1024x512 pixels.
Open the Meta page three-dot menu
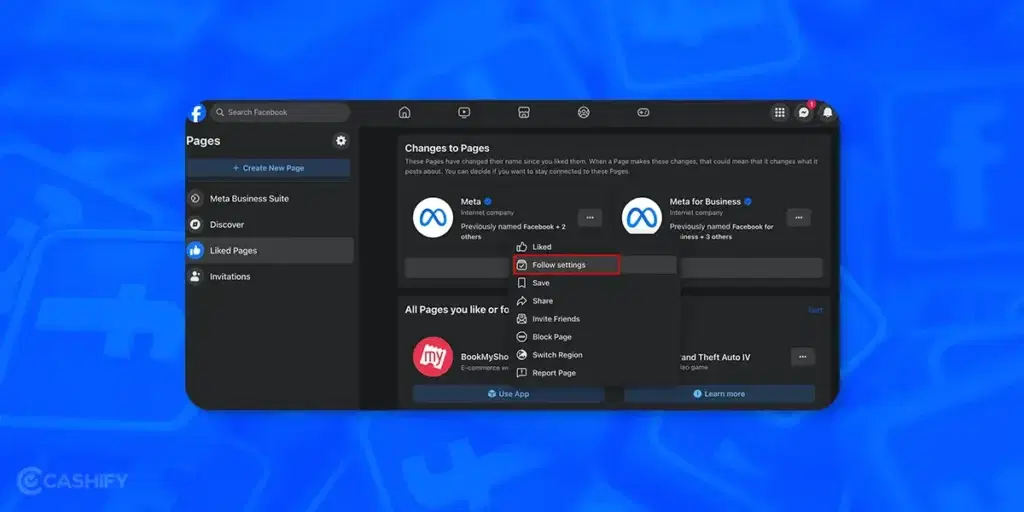click(590, 218)
